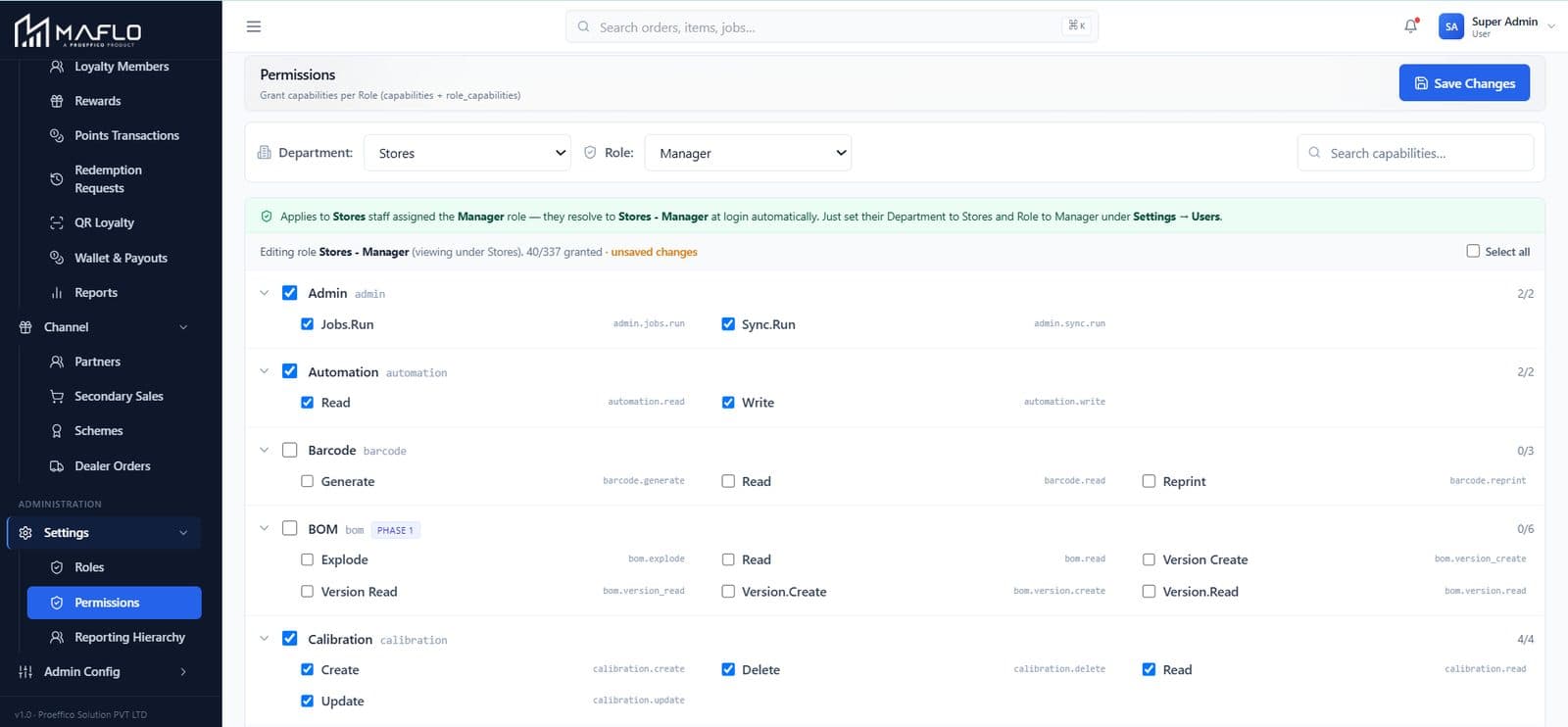Viewport: 1568px width, 727px height.
Task: Click the Secondary Sales cart icon
Action: tap(57, 396)
